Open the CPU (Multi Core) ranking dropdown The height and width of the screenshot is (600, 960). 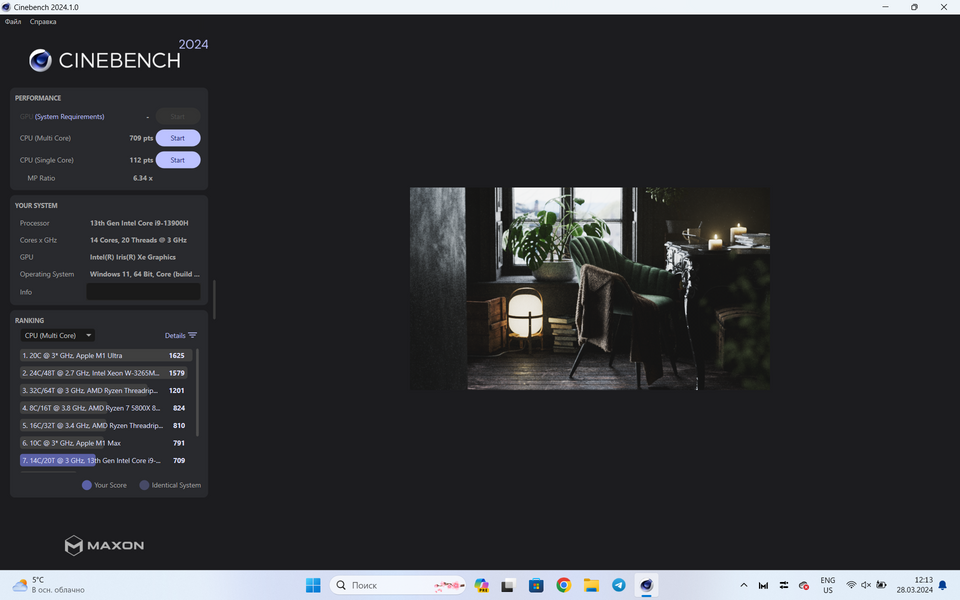click(58, 336)
